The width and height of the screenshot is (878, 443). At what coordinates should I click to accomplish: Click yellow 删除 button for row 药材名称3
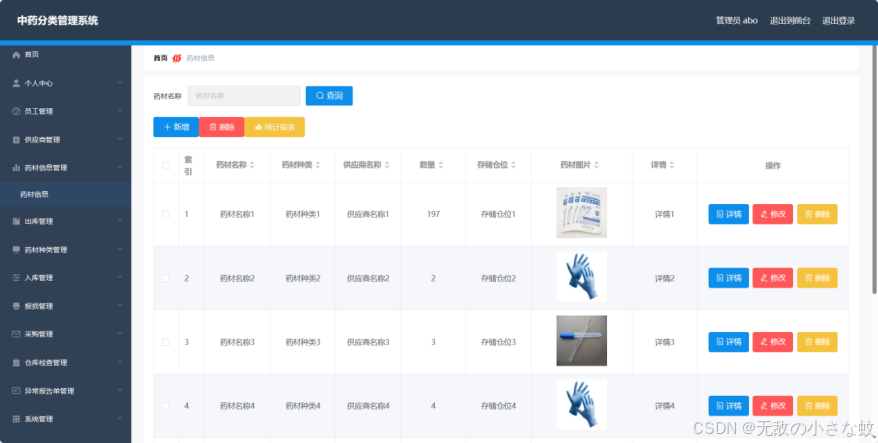pos(817,342)
